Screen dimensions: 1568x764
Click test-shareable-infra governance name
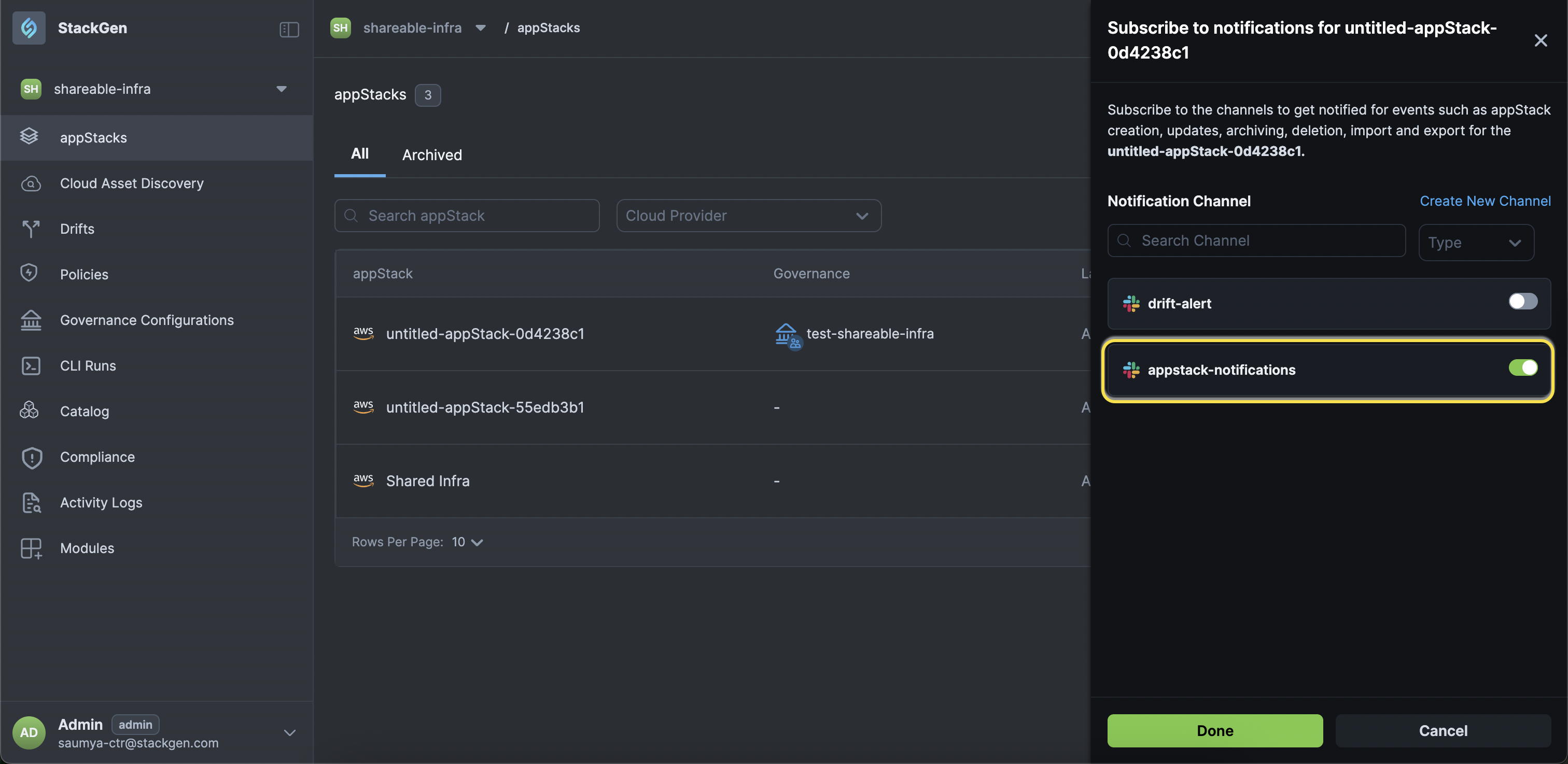coord(870,333)
